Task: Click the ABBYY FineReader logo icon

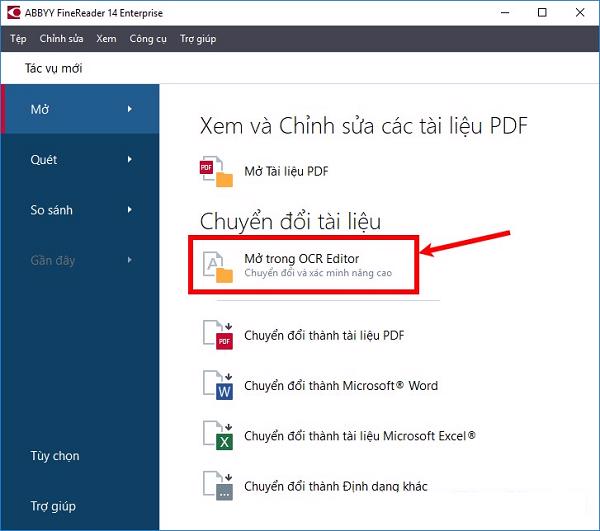Action: [14, 13]
